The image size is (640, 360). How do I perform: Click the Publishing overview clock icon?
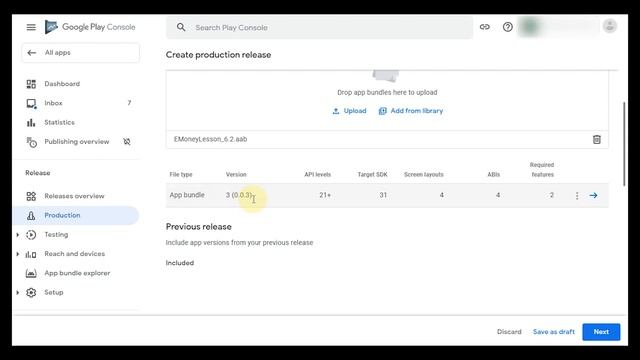click(31, 142)
